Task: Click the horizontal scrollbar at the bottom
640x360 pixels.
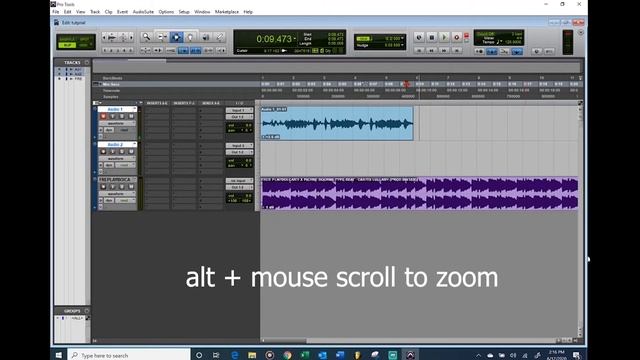Action: click(408, 340)
